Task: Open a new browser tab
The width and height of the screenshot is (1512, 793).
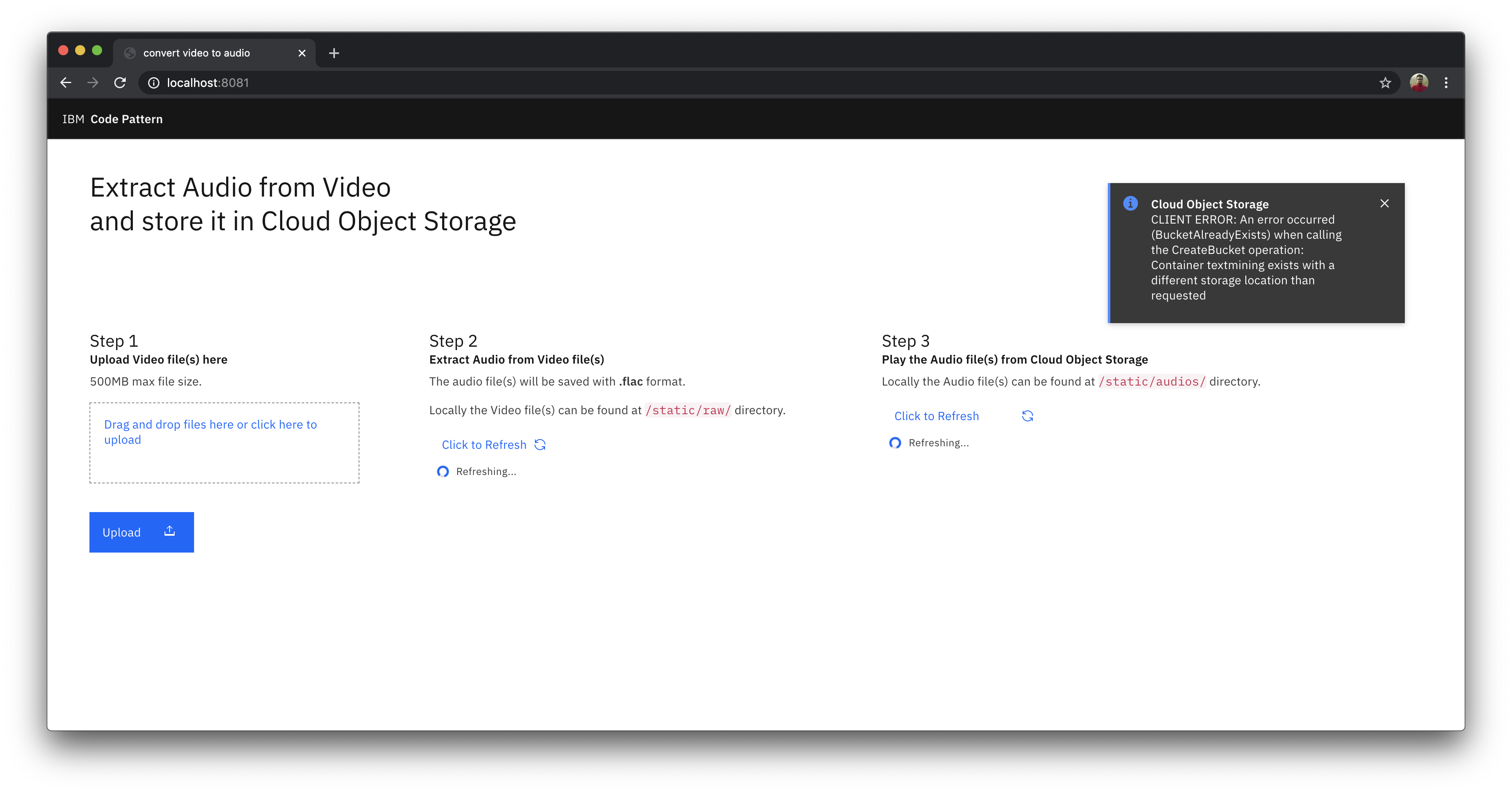Action: [x=334, y=53]
